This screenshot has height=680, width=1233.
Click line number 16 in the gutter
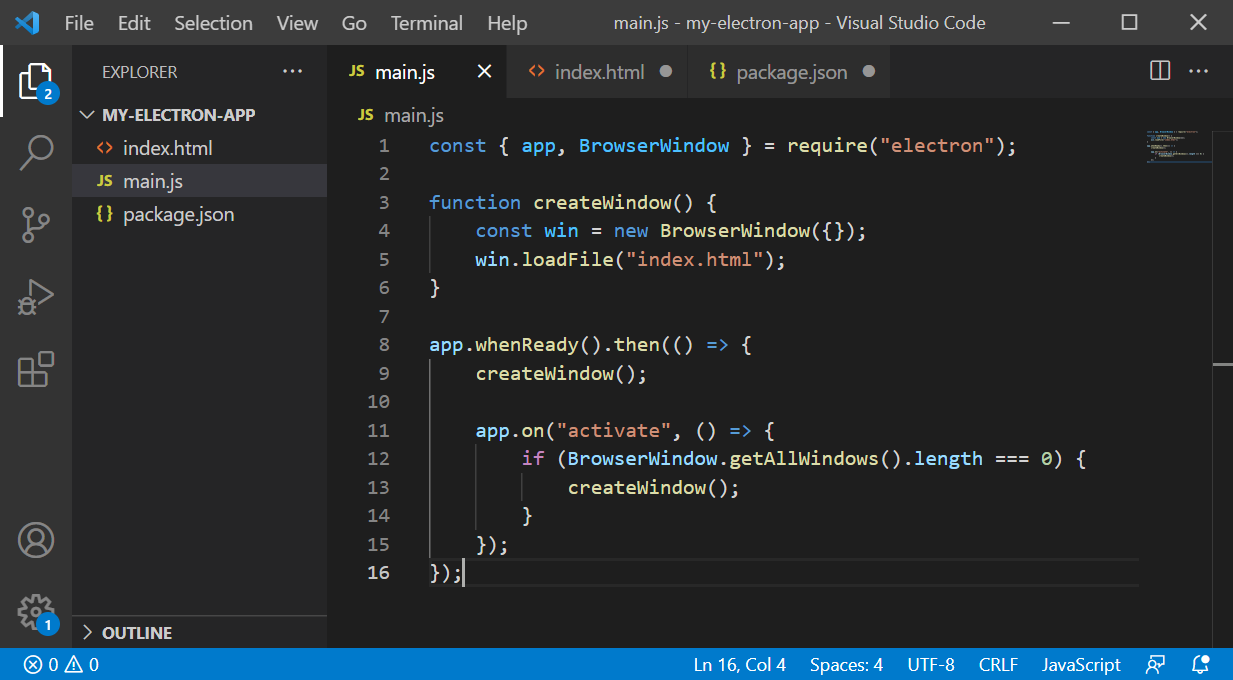click(x=379, y=573)
